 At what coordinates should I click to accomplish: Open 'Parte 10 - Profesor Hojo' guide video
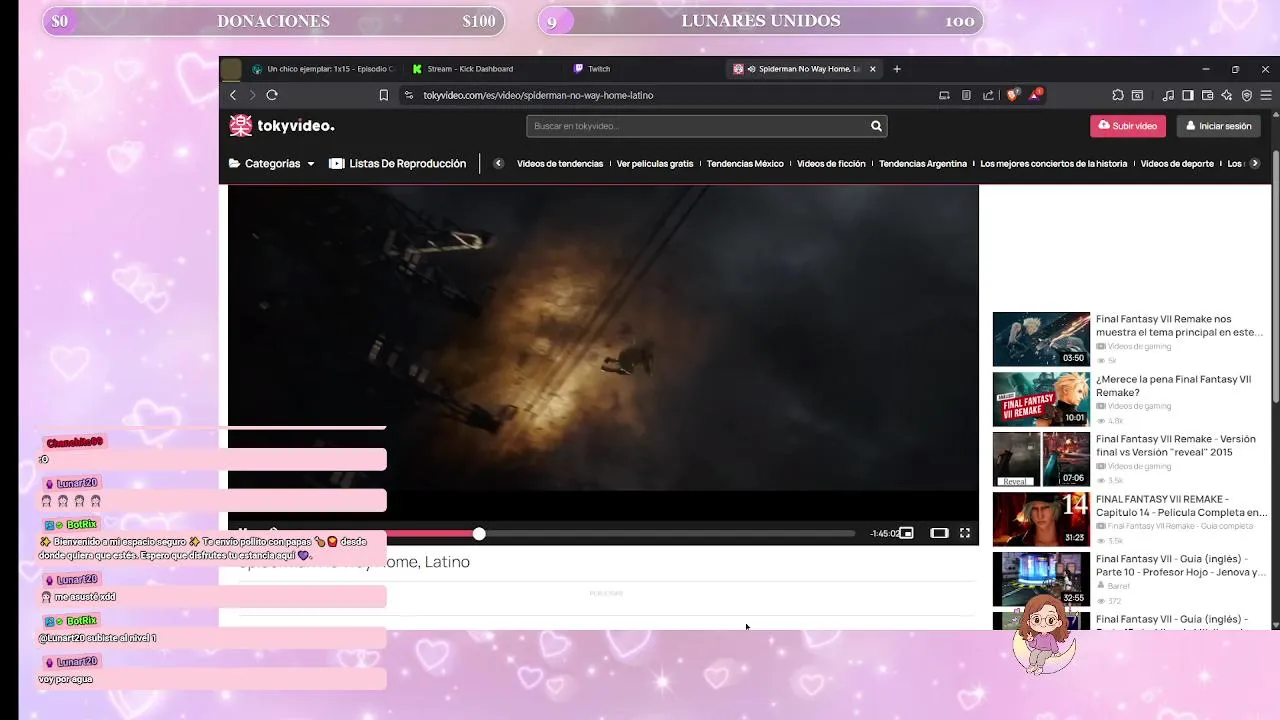[x=1180, y=566]
